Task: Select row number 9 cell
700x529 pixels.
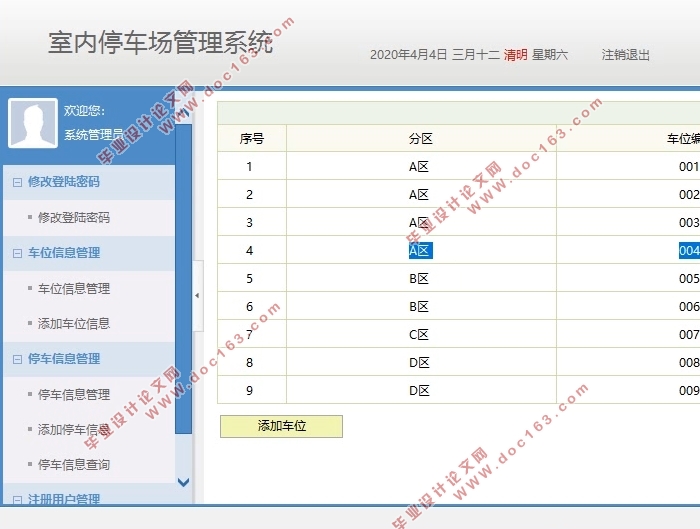Action: 250,391
